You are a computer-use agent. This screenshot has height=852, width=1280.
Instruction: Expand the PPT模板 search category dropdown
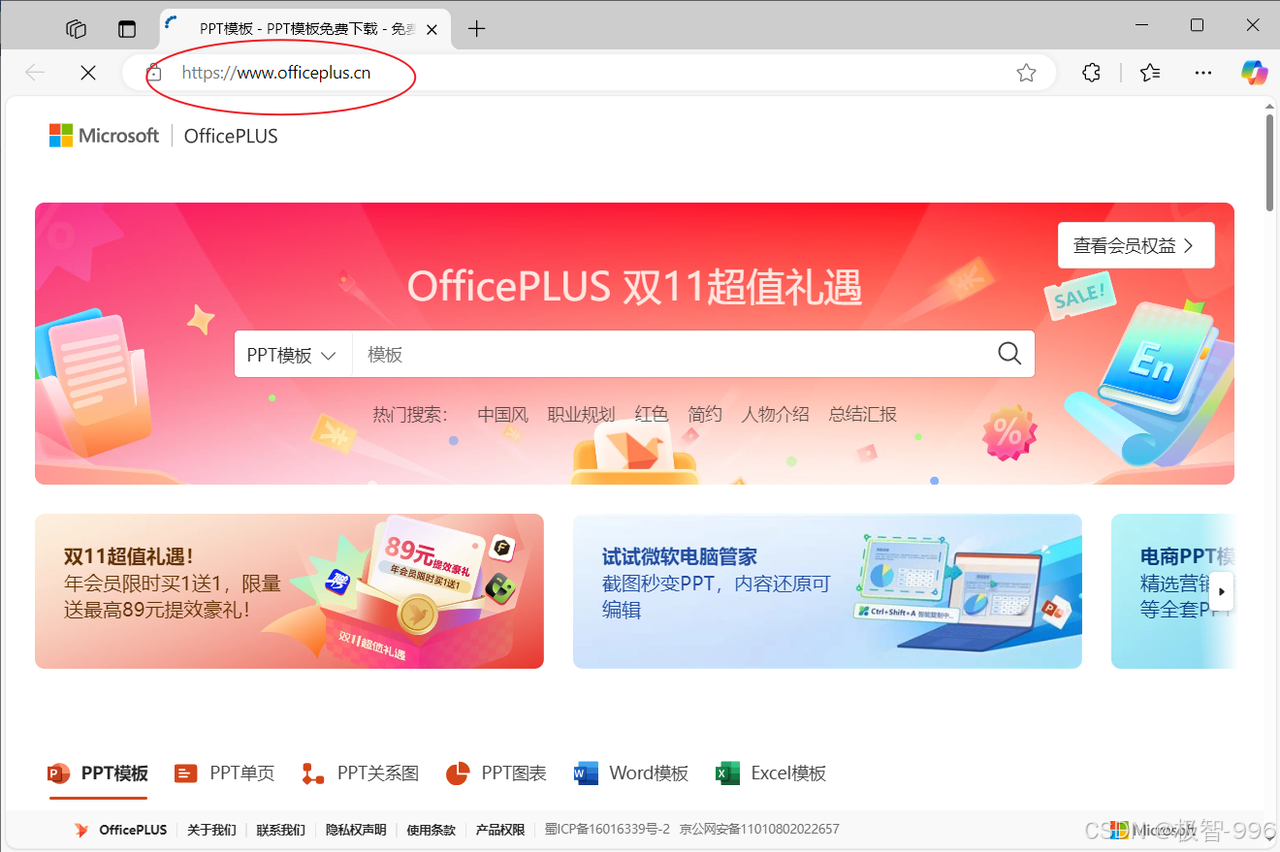(x=292, y=355)
